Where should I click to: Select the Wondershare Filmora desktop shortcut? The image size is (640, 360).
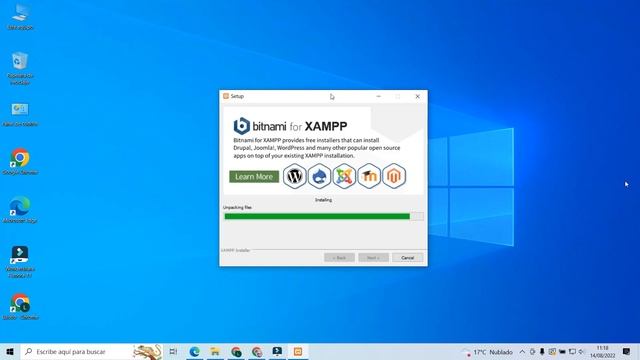[20, 262]
